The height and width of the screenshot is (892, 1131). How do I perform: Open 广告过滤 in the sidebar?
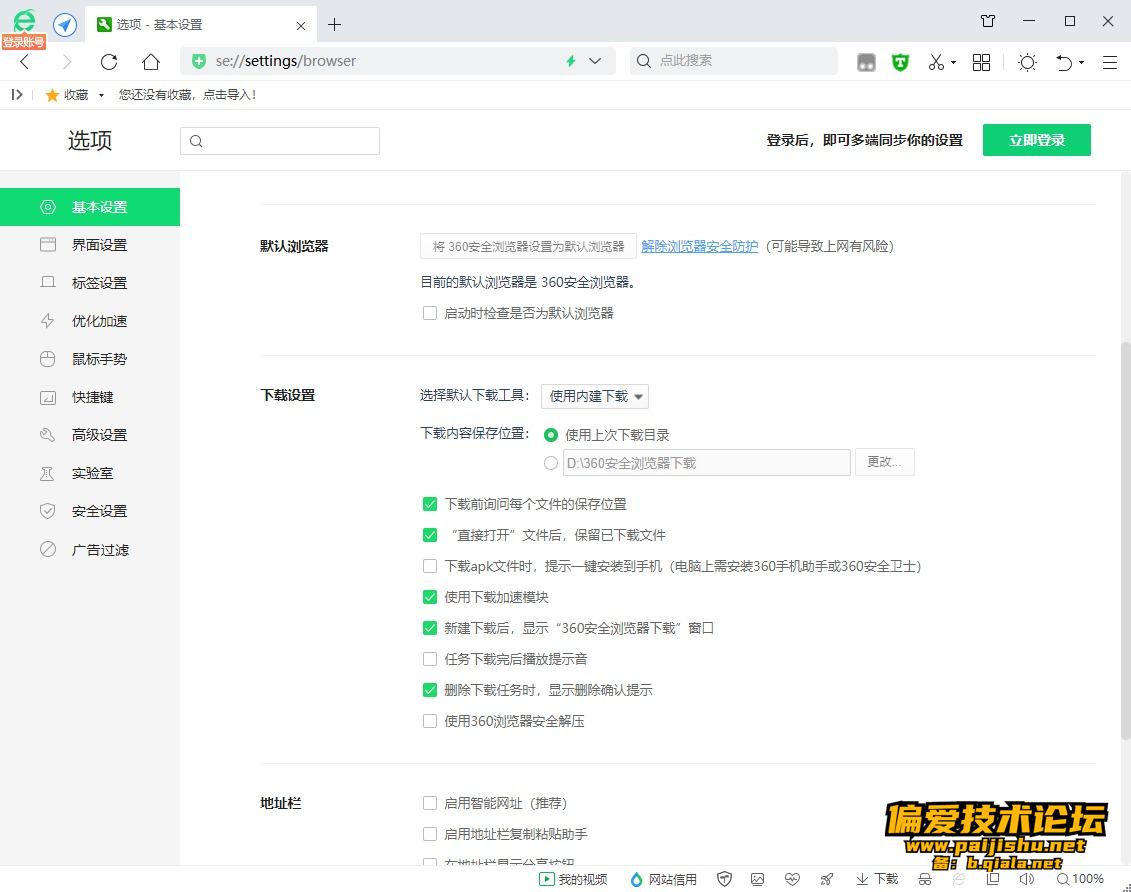[90, 549]
